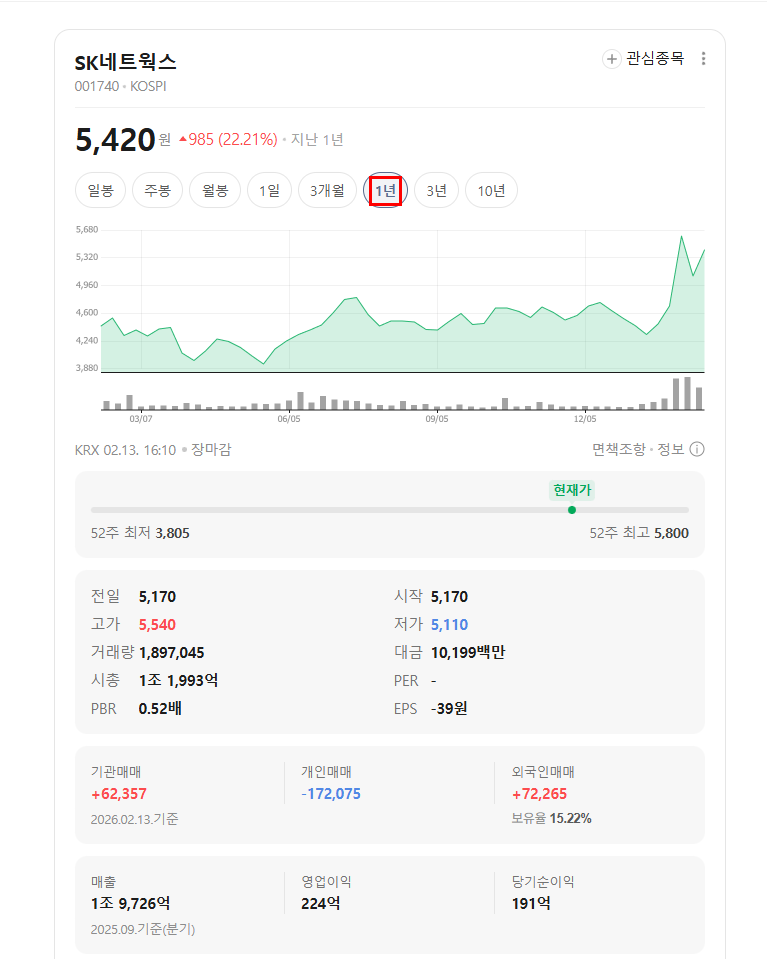Switch chart to 3개월 range
Screen dimensions: 767x959
coord(327,191)
